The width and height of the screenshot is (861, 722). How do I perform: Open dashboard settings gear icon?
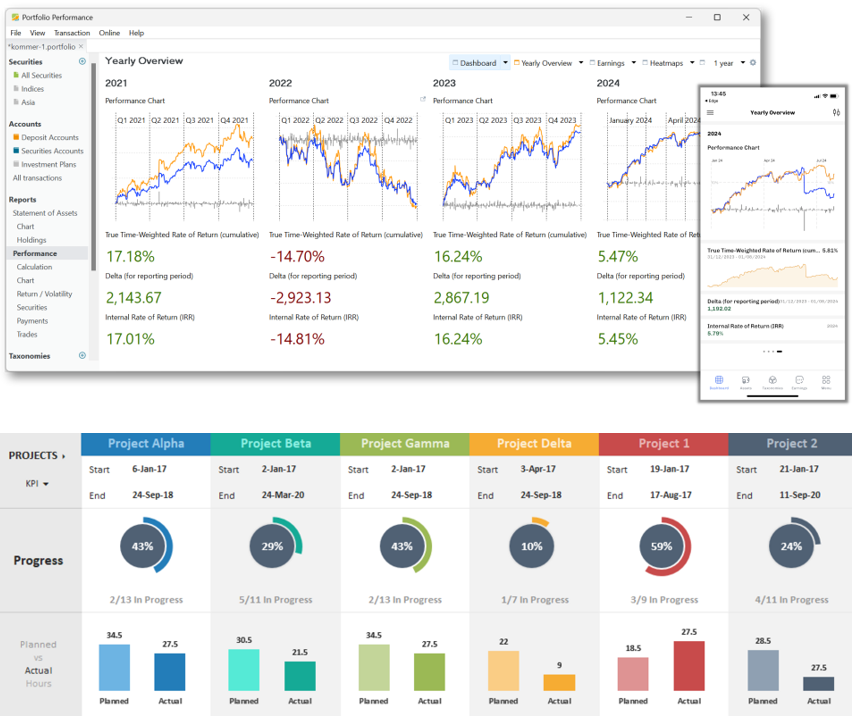coord(753,63)
